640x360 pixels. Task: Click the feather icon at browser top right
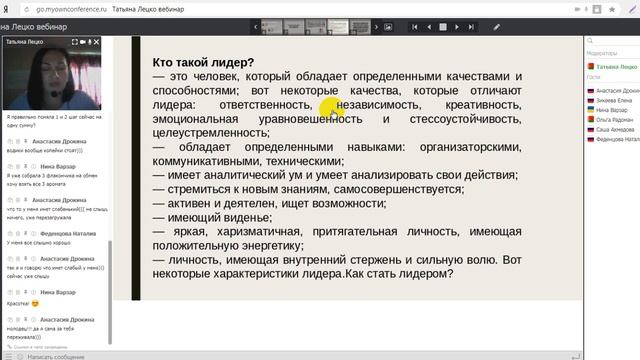coord(632,9)
